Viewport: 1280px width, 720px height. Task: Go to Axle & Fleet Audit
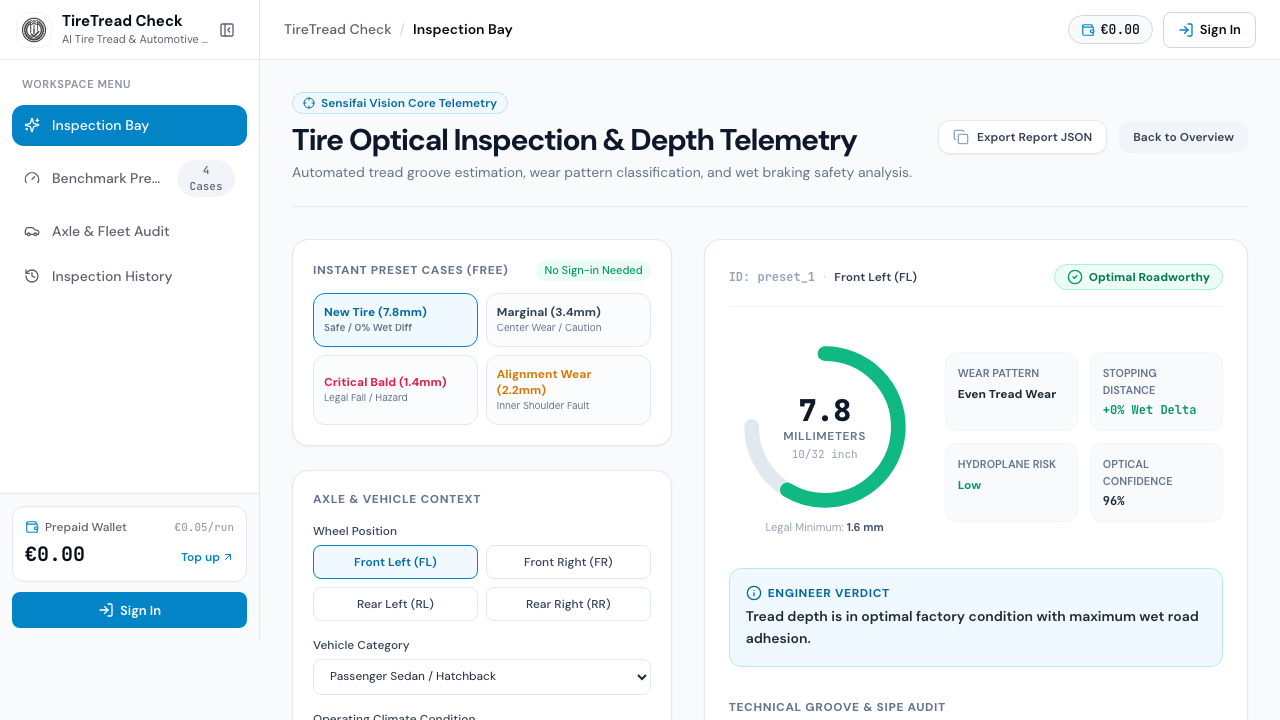(x=129, y=231)
